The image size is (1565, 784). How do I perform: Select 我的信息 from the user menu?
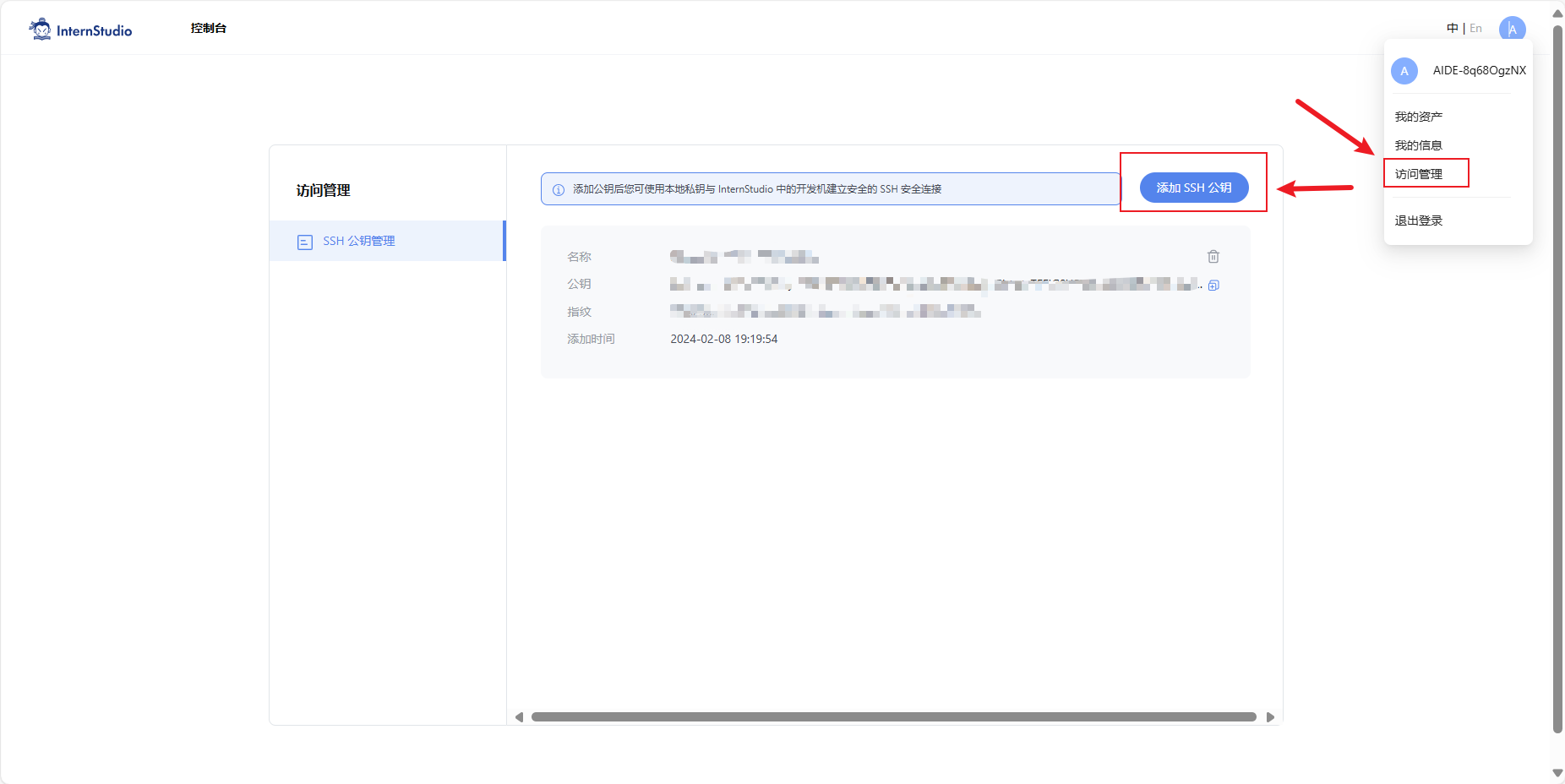click(1418, 145)
